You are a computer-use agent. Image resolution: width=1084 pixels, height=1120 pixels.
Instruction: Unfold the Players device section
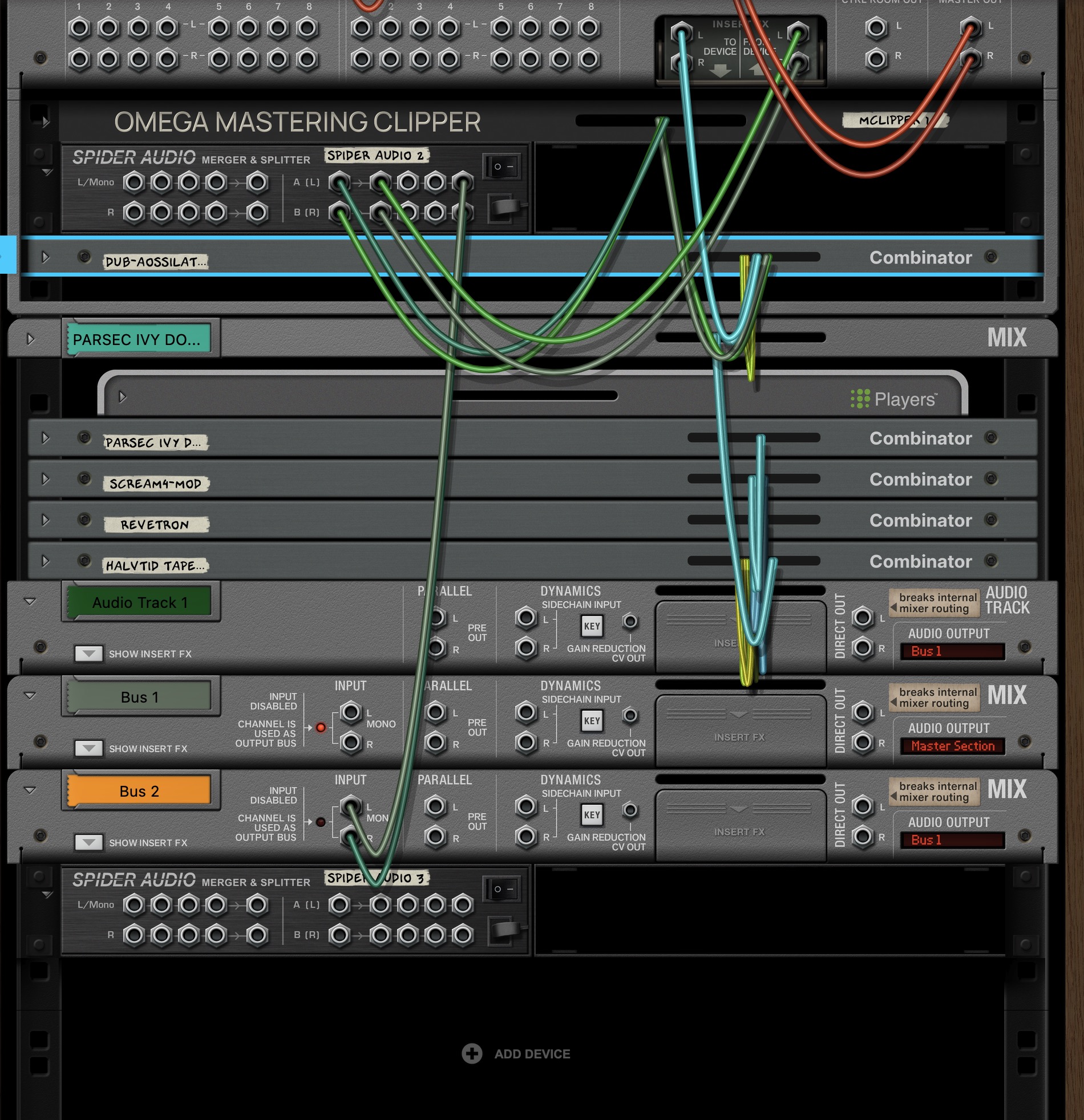click(x=122, y=396)
